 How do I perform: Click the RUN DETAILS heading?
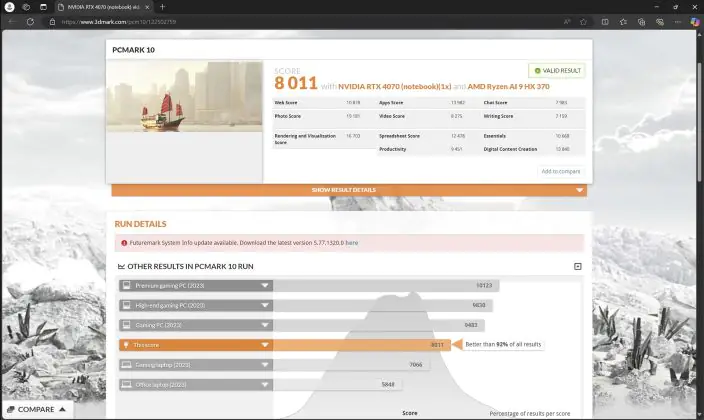[x=140, y=224]
